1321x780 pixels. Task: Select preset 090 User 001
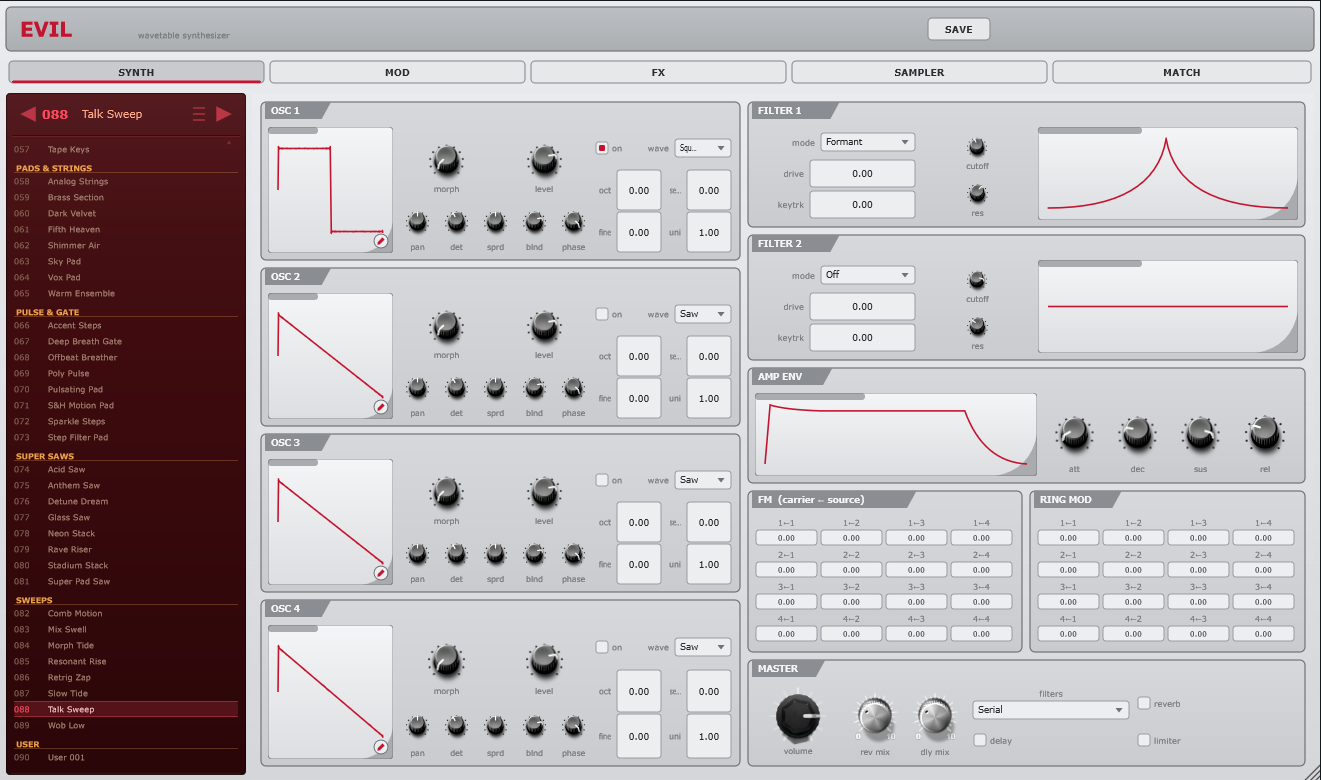[126, 758]
